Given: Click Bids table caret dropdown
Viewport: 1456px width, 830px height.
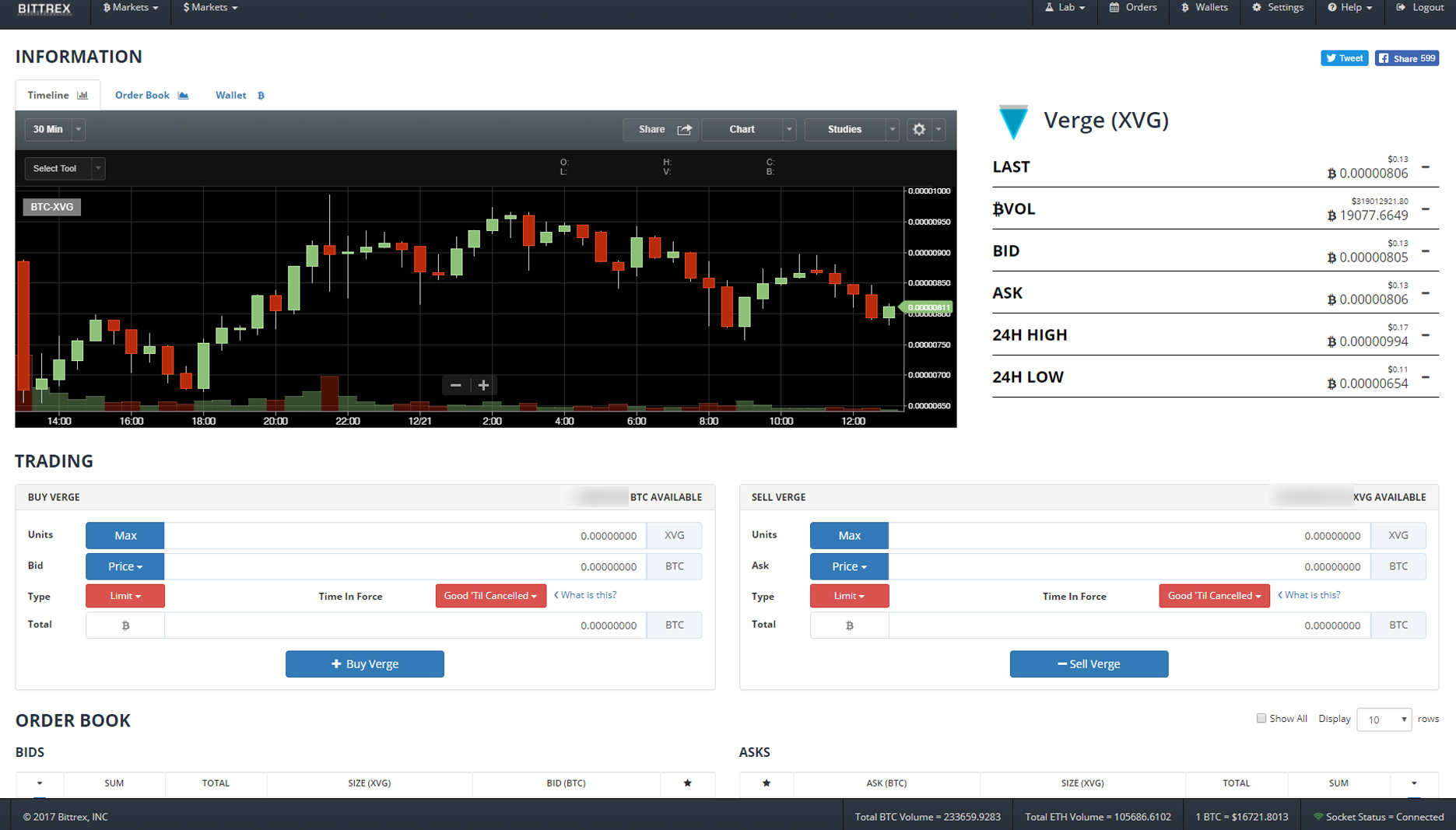Looking at the screenshot, I should pyautogui.click(x=40, y=783).
